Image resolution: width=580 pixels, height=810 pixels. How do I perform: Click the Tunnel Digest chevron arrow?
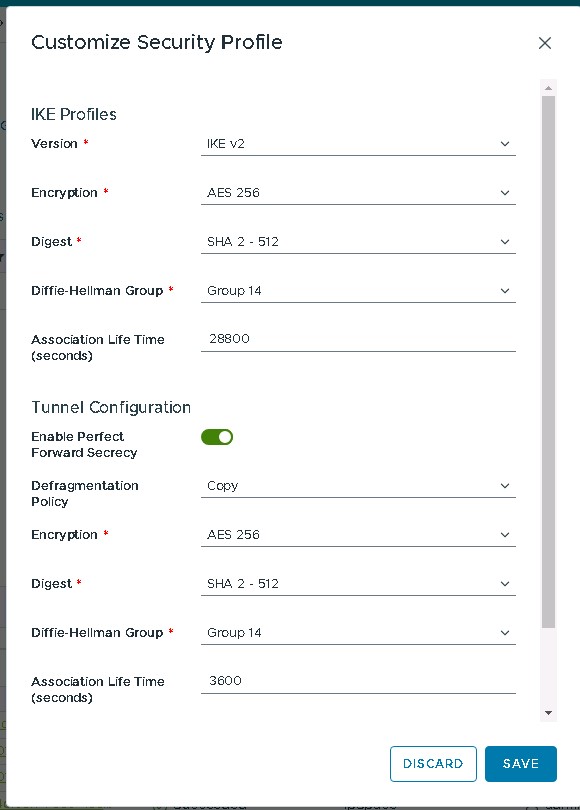click(x=505, y=584)
